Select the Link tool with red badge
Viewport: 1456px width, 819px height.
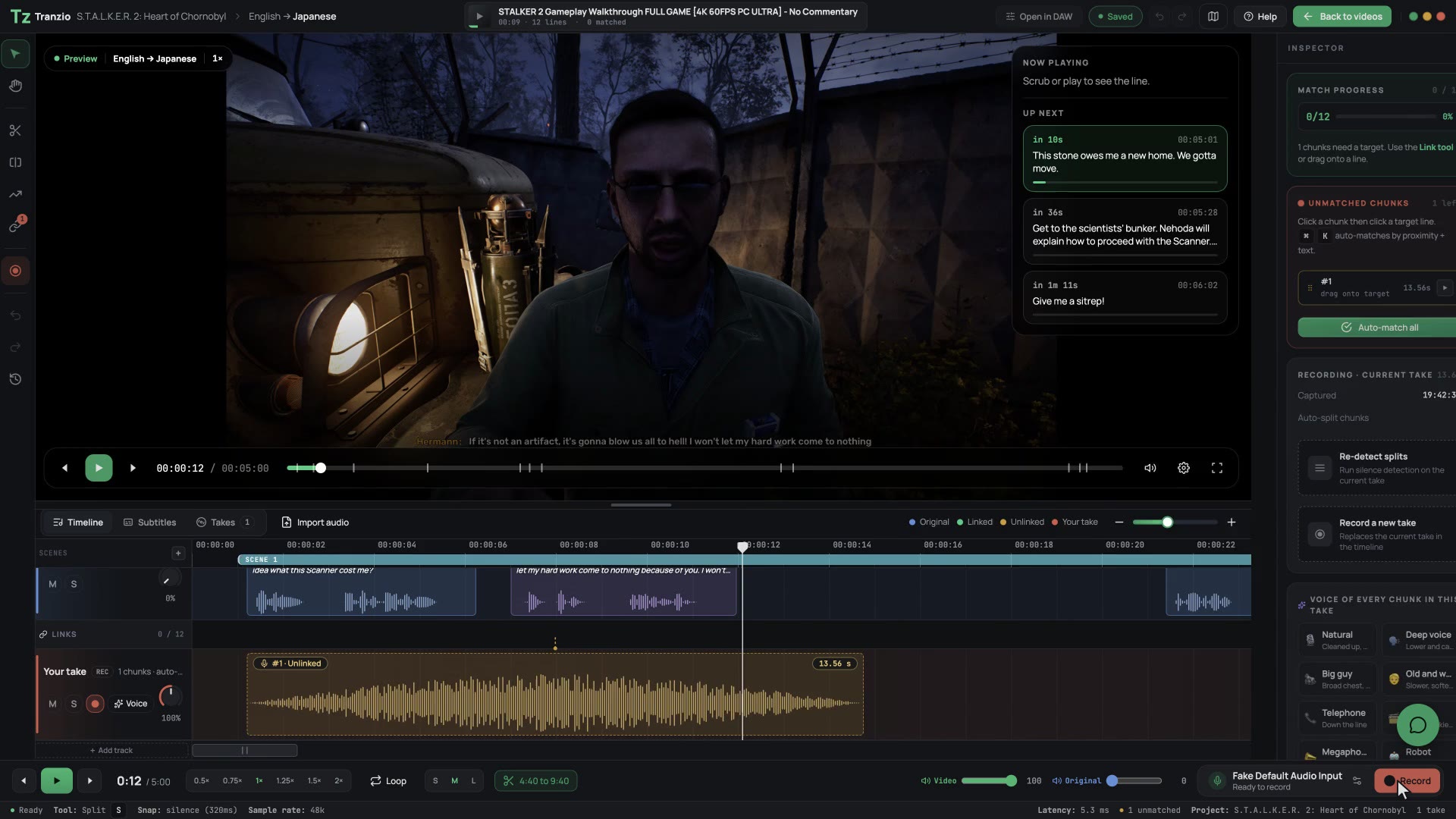[15, 226]
